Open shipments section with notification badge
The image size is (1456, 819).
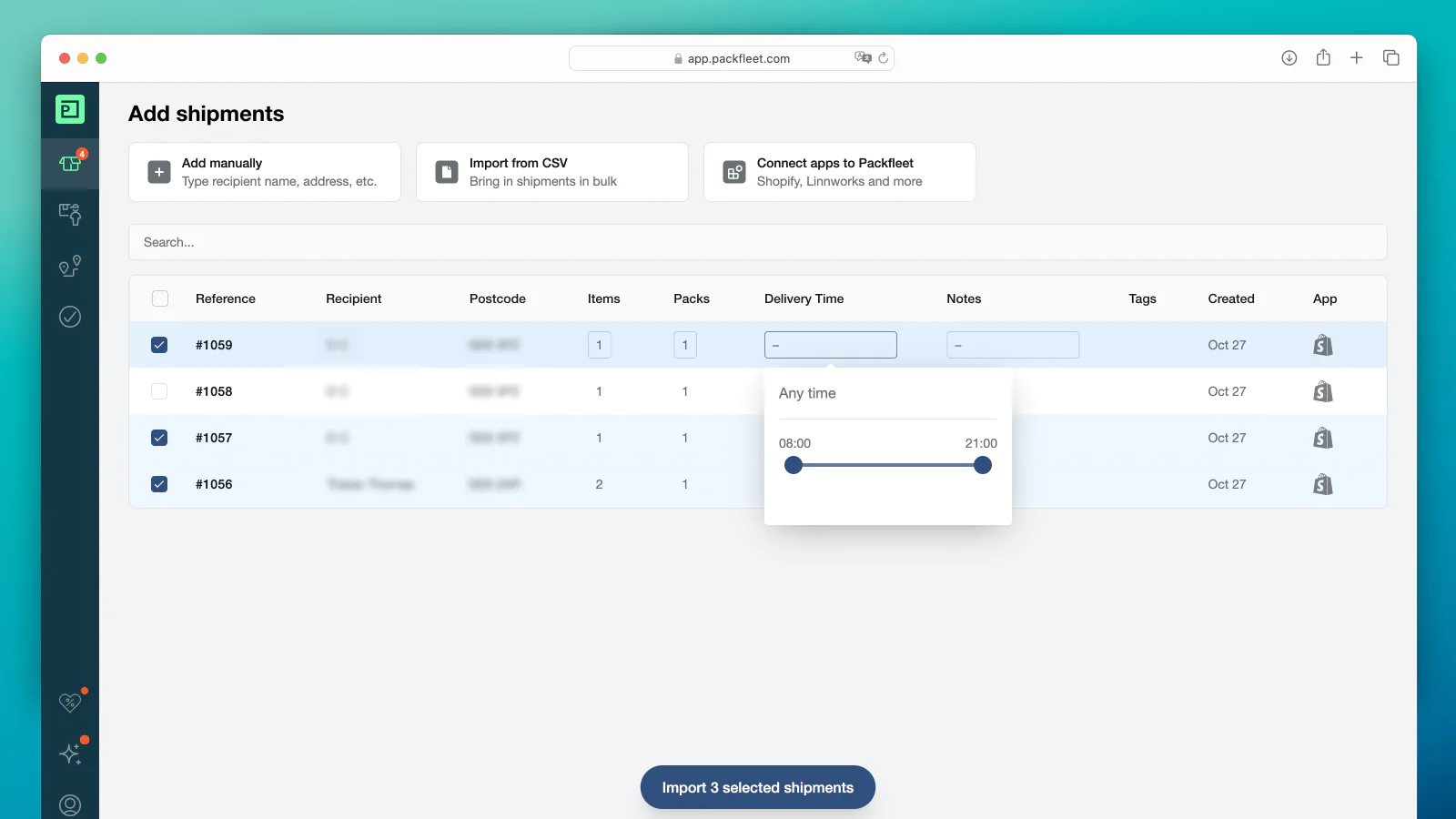click(70, 164)
